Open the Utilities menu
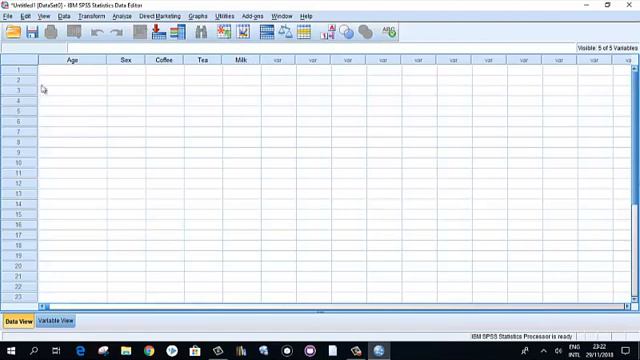Image resolution: width=640 pixels, height=360 pixels. click(224, 16)
